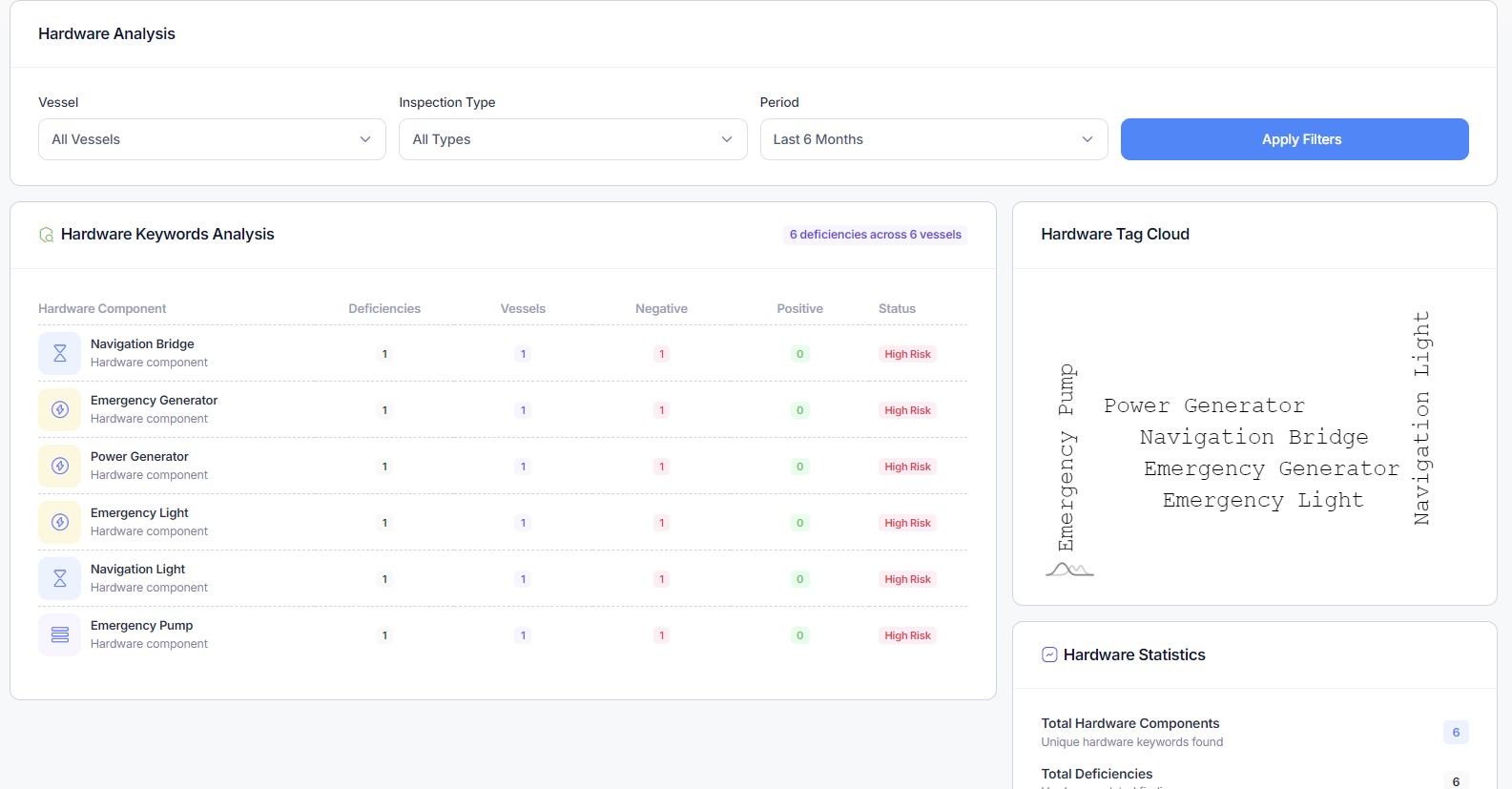Open the Period dropdown showing Last 6 Months
The width and height of the screenshot is (1512, 789).
point(933,139)
